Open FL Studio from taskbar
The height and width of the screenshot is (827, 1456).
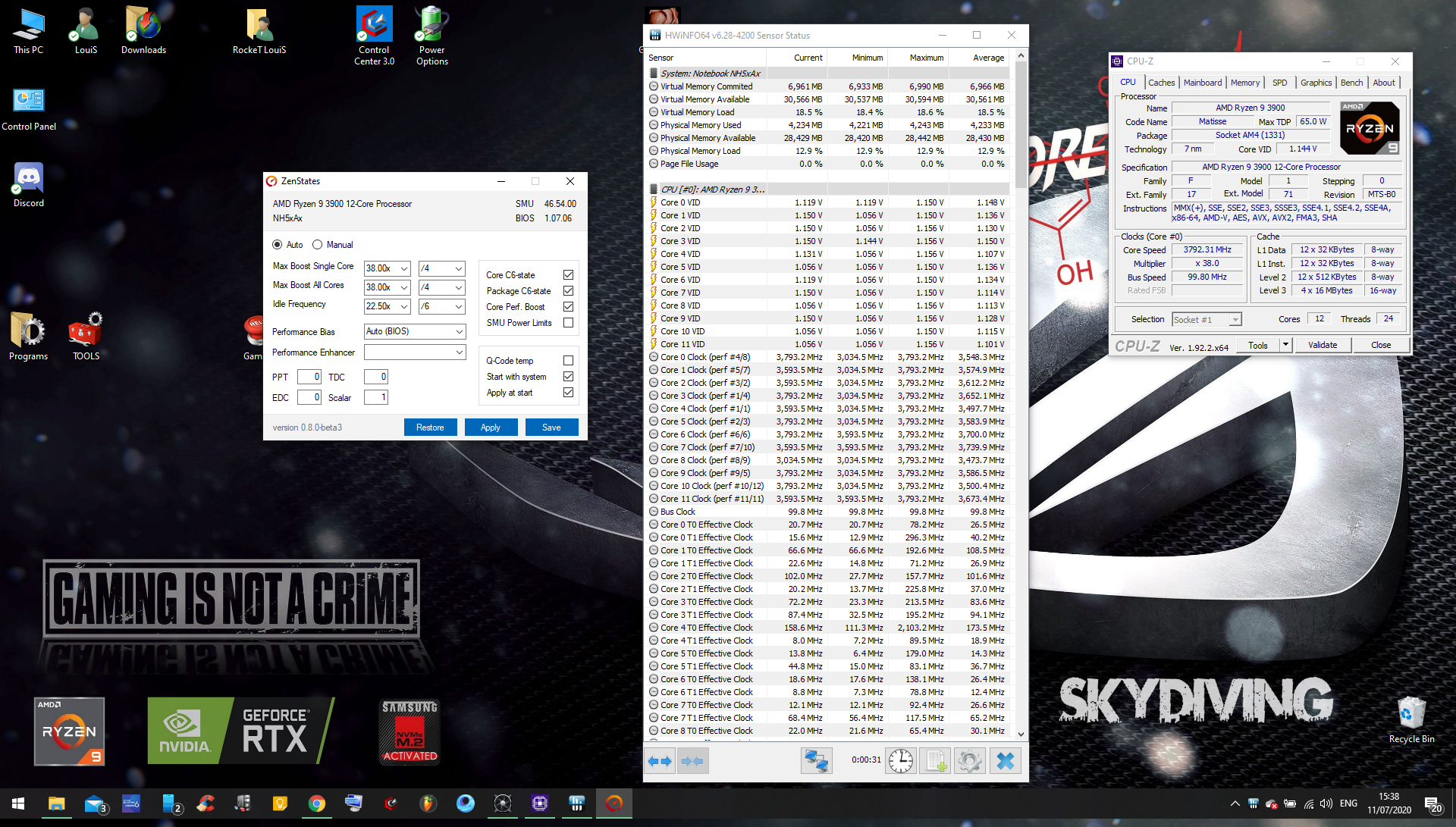click(x=428, y=804)
